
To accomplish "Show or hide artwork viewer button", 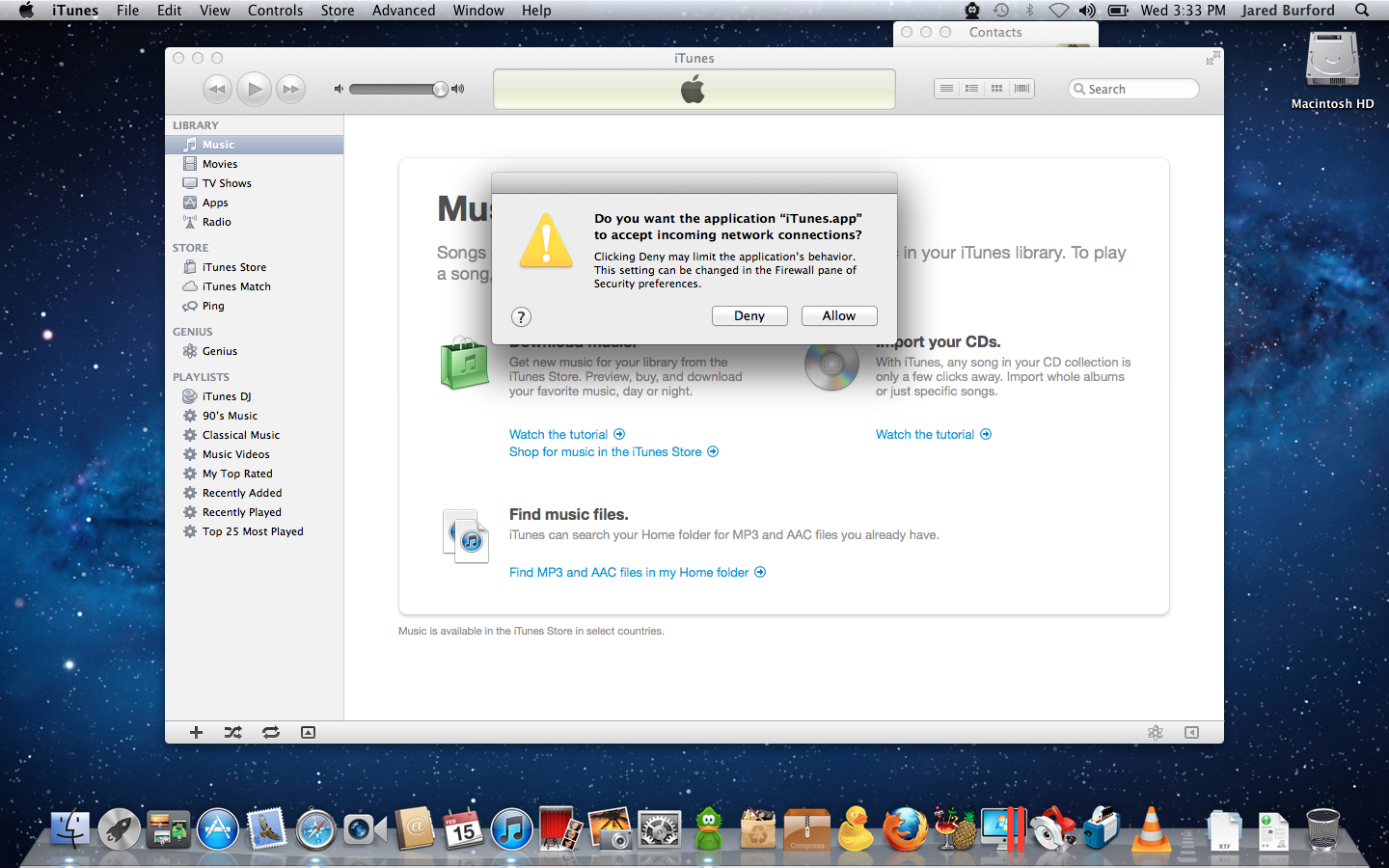I will 308,732.
